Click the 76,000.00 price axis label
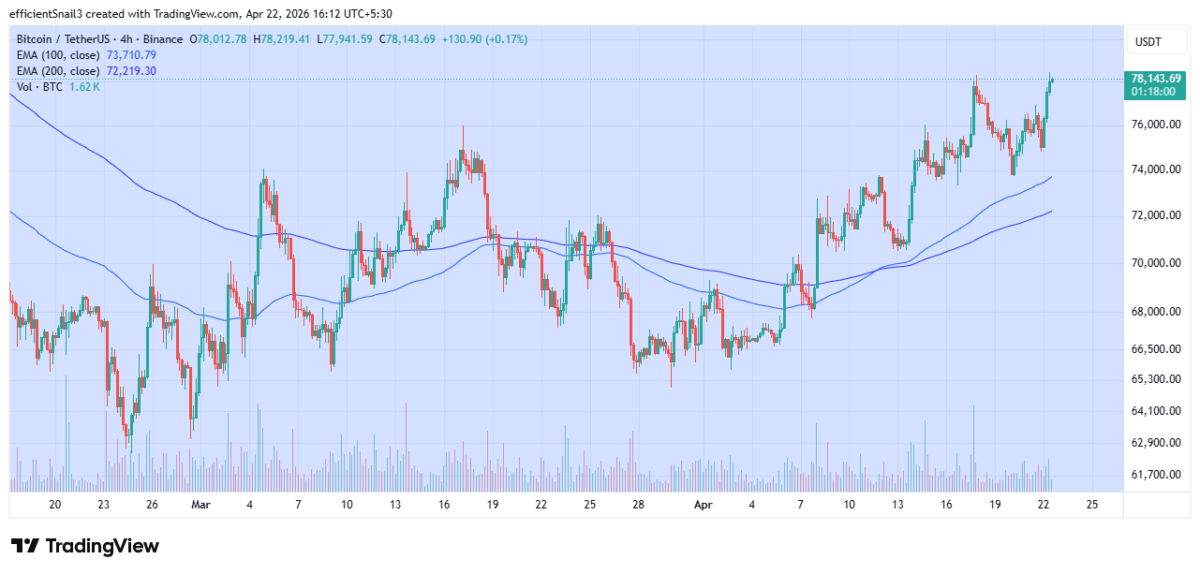 pyautogui.click(x=1156, y=125)
